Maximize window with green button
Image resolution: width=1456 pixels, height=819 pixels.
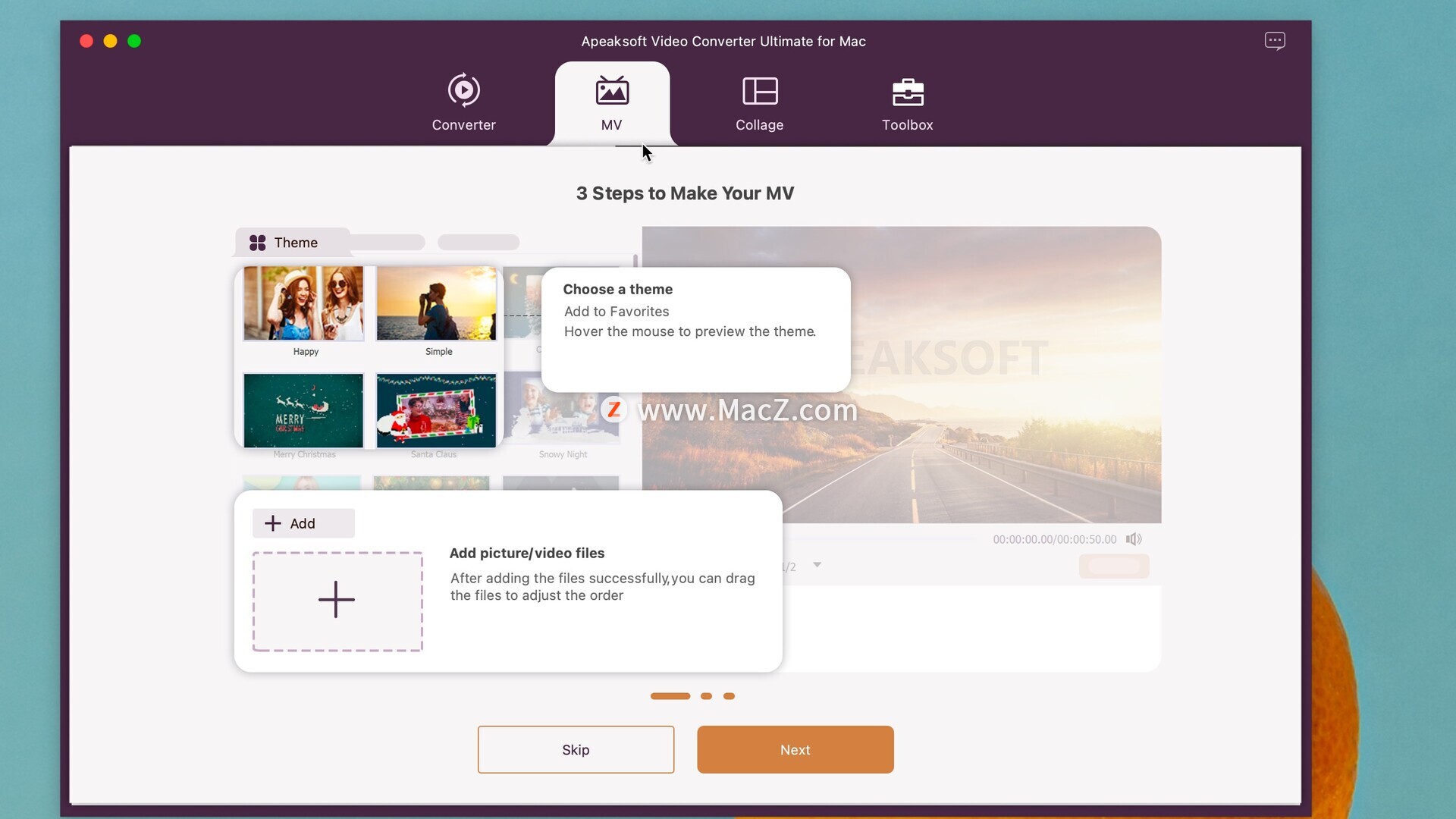(x=134, y=41)
